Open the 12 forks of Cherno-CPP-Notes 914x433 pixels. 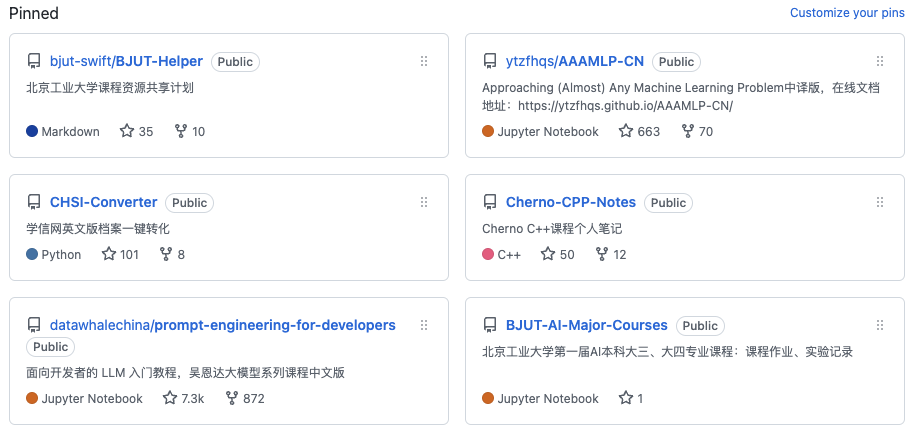[610, 254]
